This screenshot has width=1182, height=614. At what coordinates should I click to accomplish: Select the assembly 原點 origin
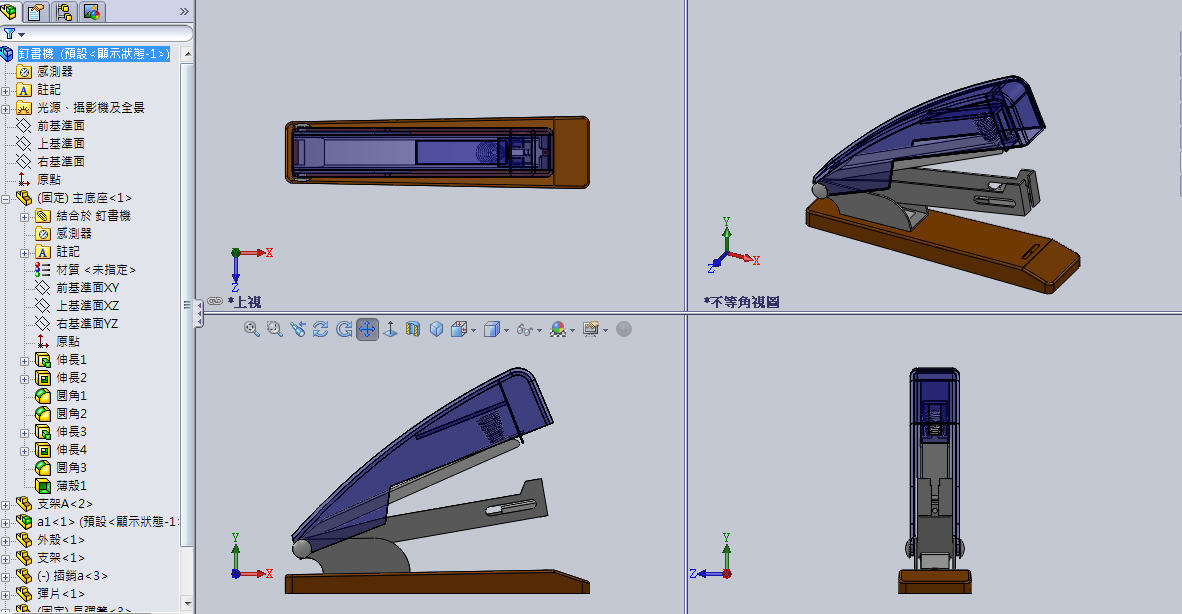49,180
